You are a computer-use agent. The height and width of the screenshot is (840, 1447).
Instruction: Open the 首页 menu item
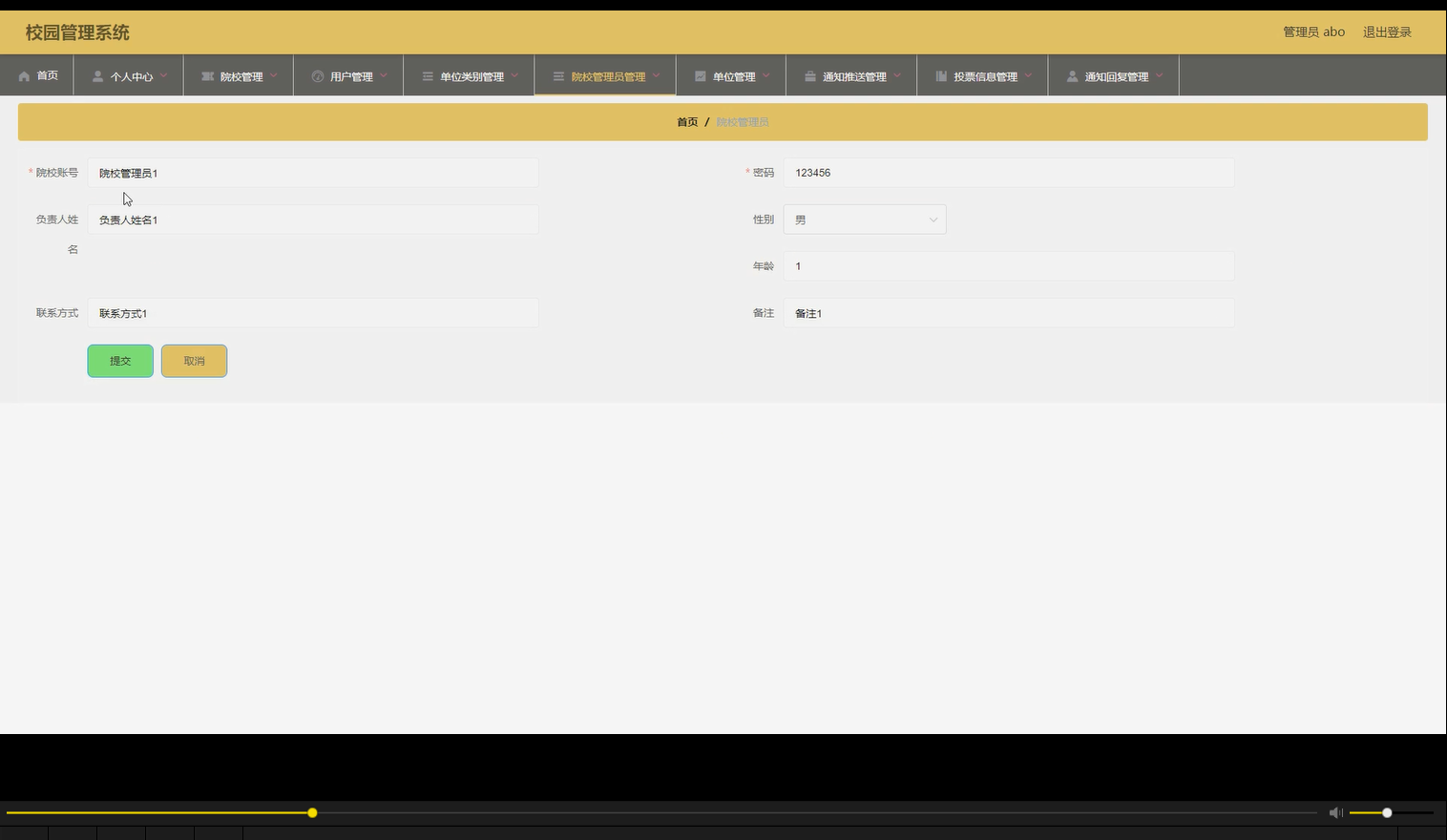pos(37,75)
